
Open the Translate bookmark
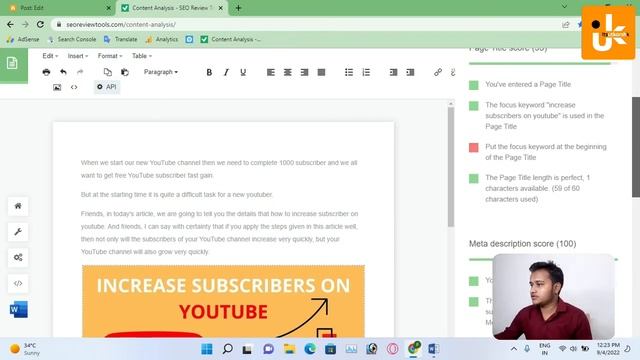pos(120,39)
